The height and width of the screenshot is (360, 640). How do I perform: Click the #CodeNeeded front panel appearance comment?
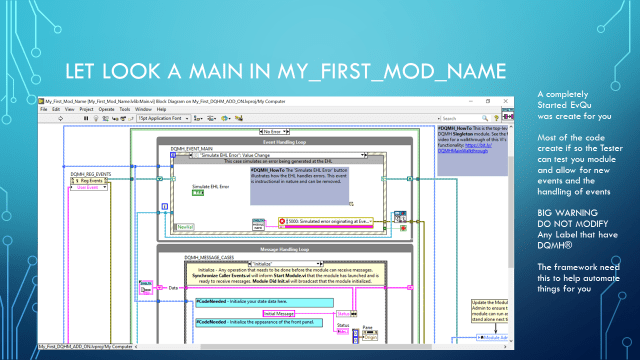[x=259, y=322]
